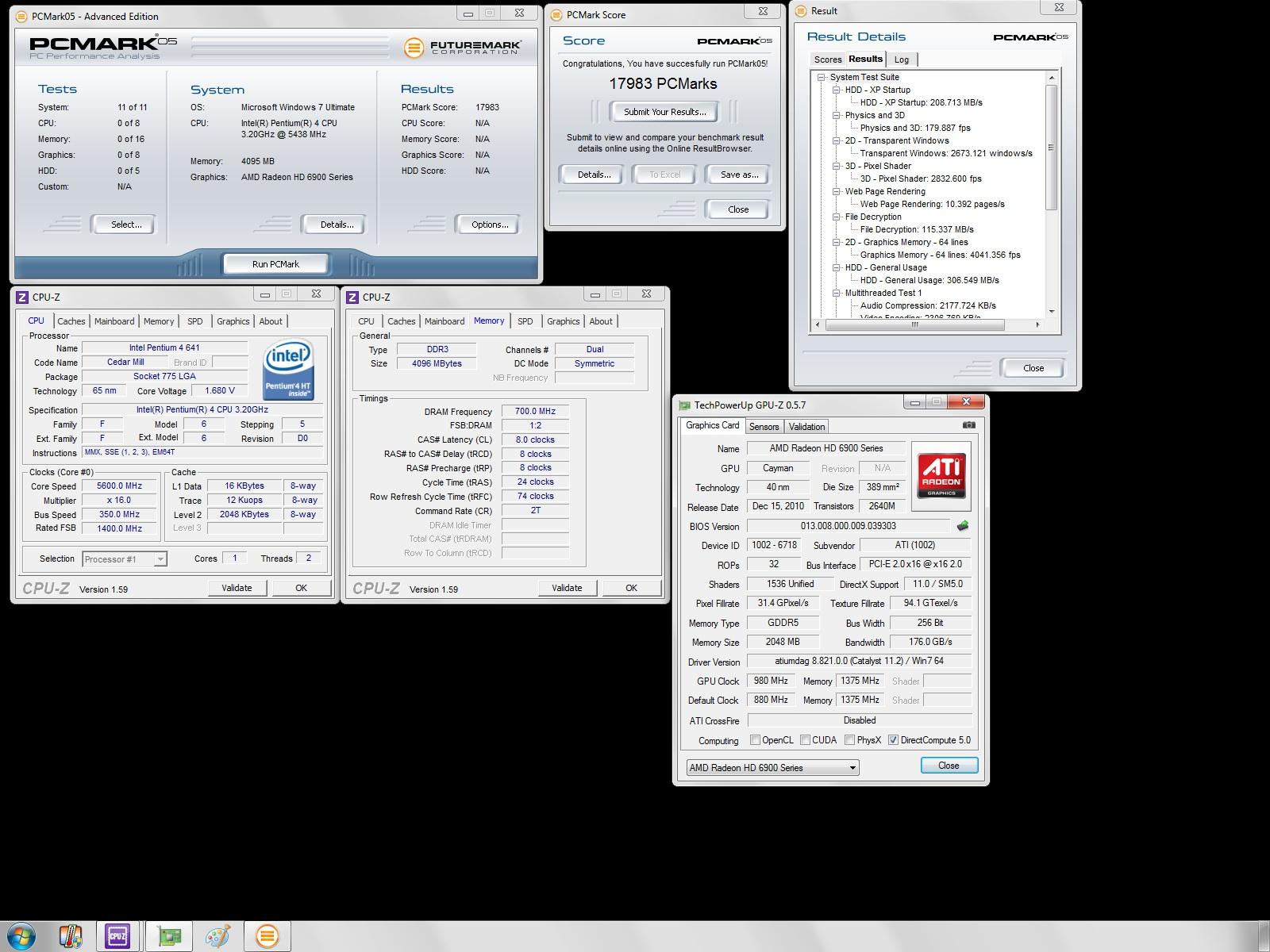Open Graphics tab in CPU-Z memory window
The width and height of the screenshot is (1270, 952).
point(563,321)
